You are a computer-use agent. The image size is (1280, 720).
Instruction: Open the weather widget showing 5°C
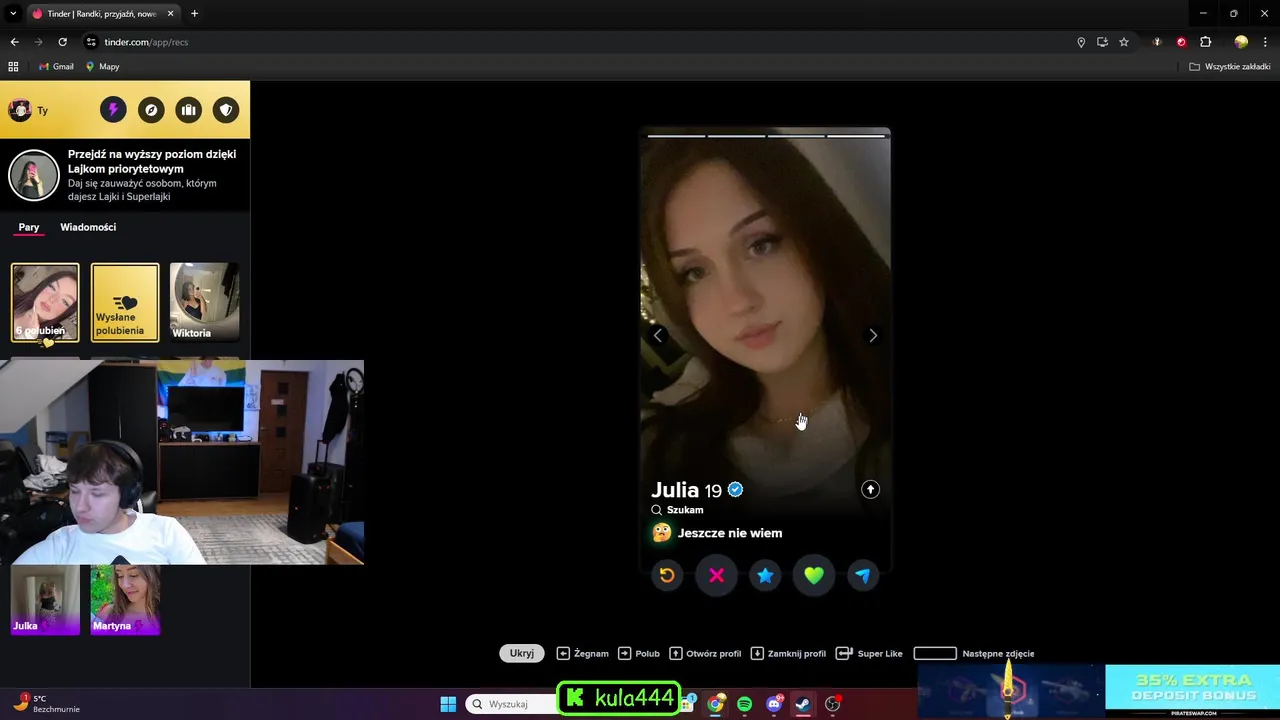45,704
